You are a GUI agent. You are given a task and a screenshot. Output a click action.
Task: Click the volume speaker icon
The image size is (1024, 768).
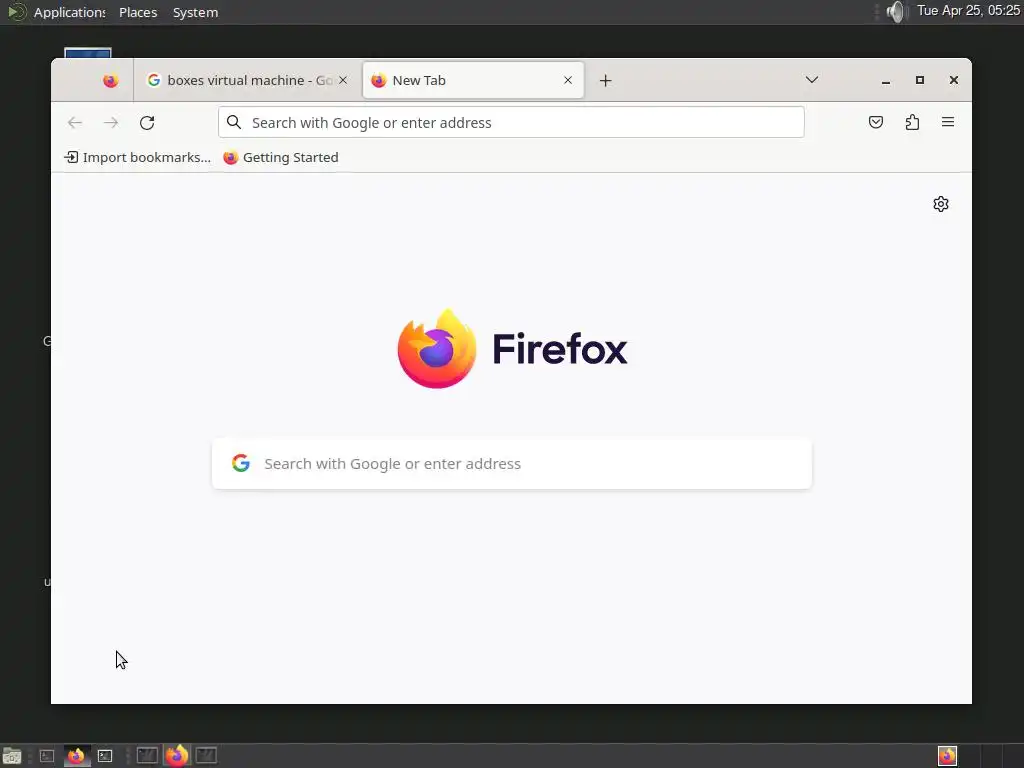[897, 12]
